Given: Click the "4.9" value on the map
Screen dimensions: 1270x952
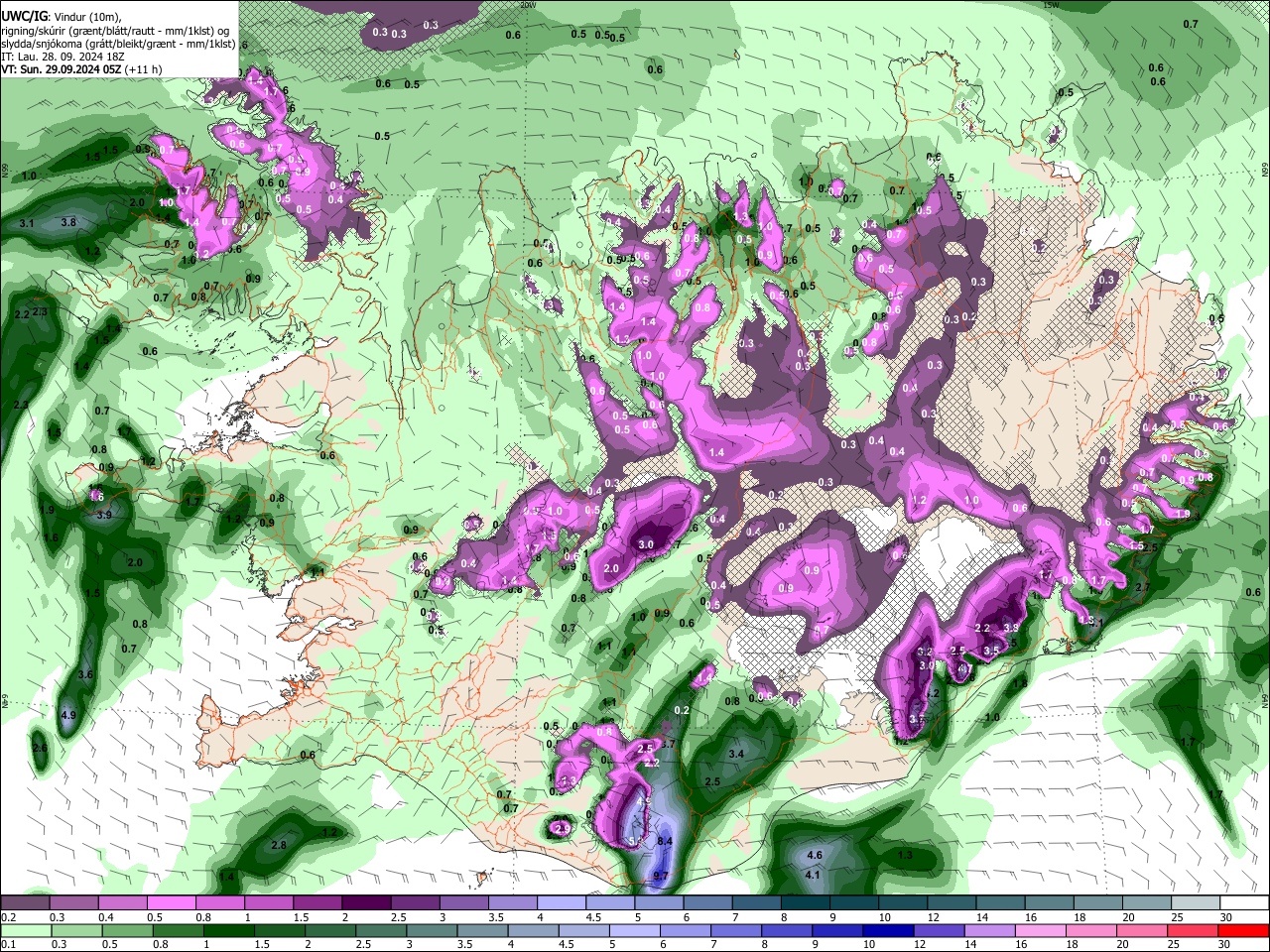Looking at the screenshot, I should 68,715.
